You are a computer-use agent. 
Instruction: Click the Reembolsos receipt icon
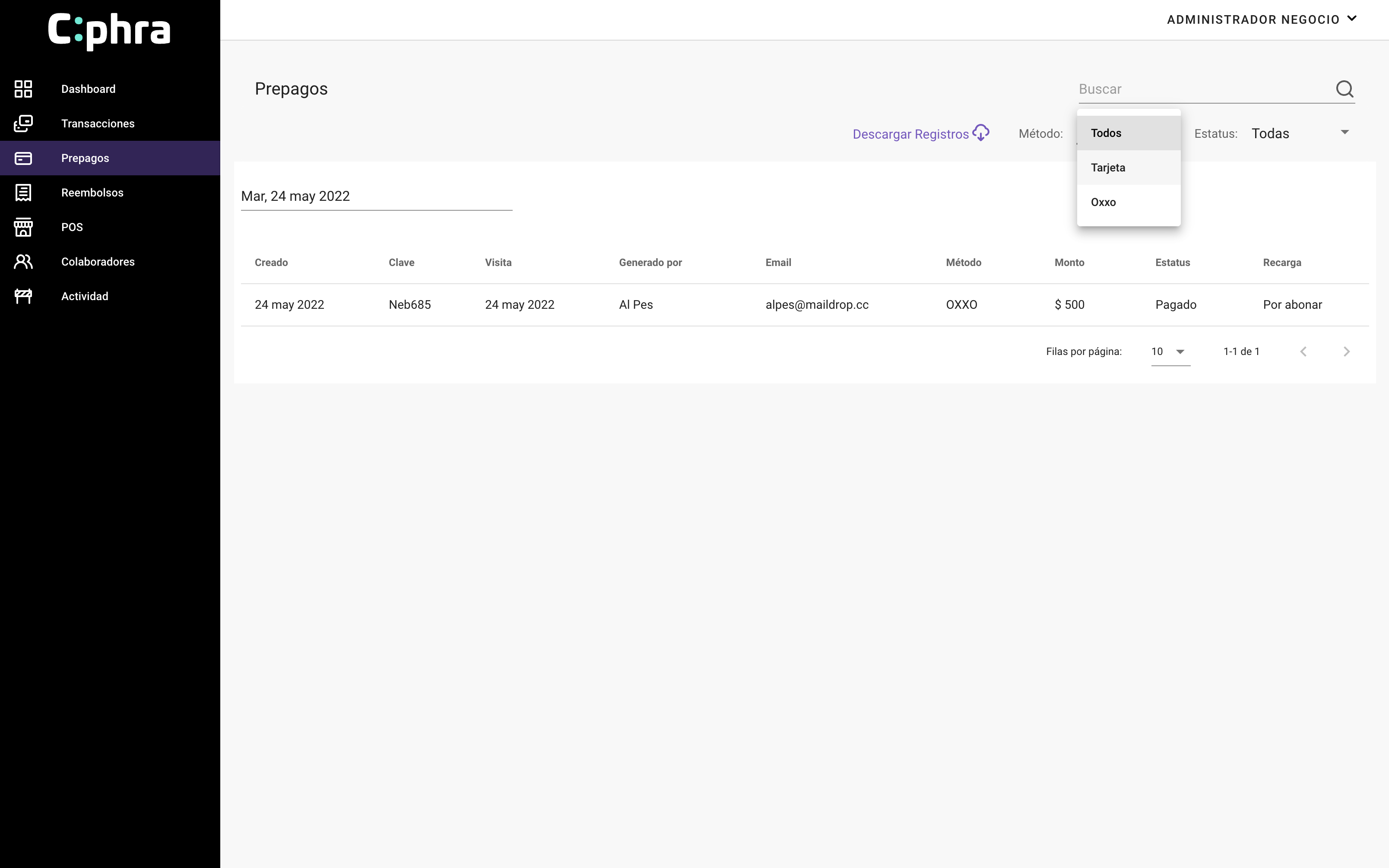(23, 193)
